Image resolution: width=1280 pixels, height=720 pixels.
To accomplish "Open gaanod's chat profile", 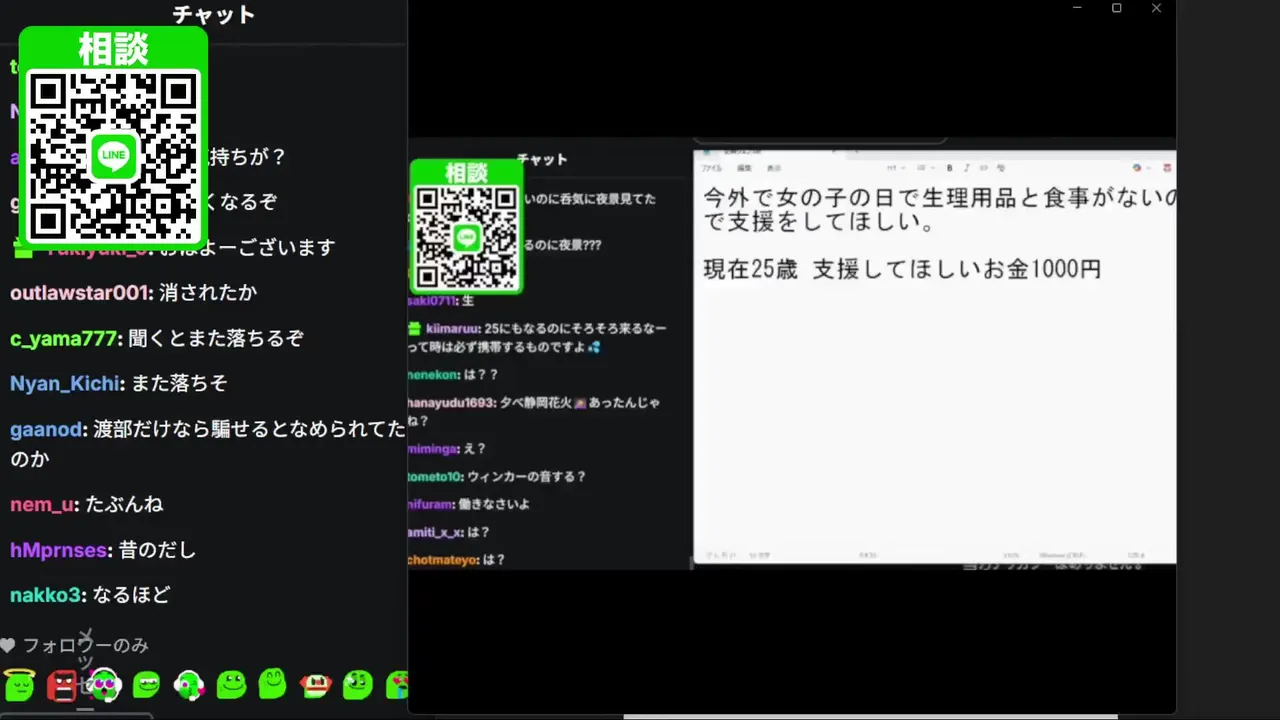I will click(x=46, y=430).
